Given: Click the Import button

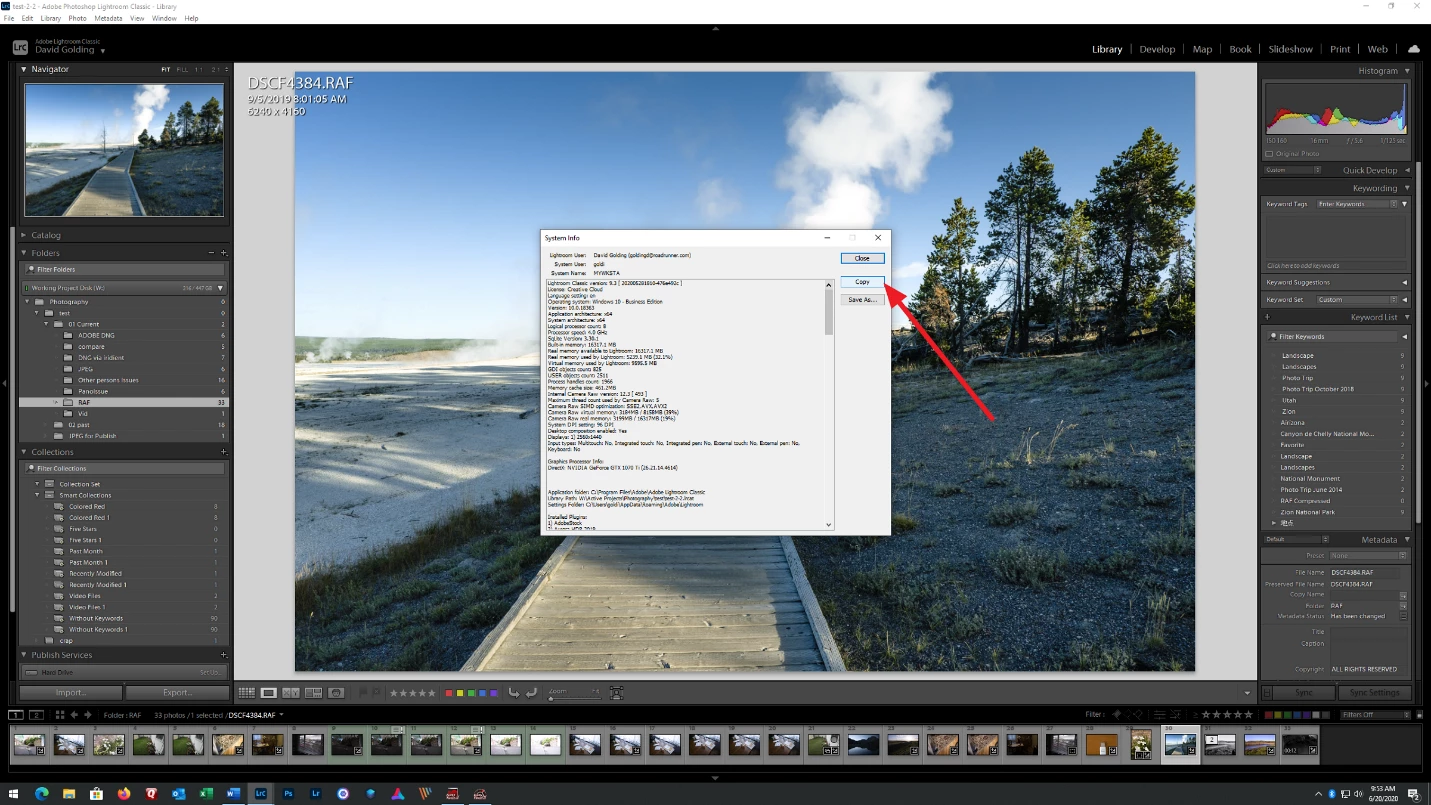Looking at the screenshot, I should tap(71, 692).
